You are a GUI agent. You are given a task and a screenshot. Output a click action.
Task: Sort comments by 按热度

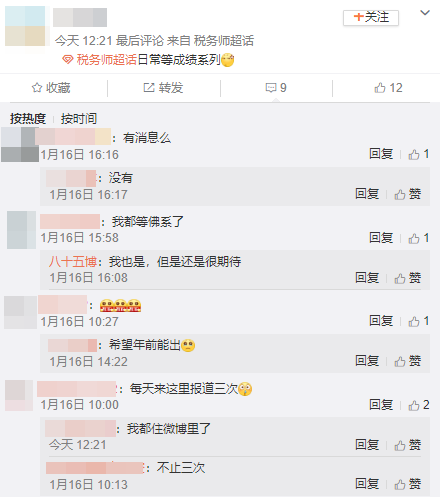coord(28,119)
